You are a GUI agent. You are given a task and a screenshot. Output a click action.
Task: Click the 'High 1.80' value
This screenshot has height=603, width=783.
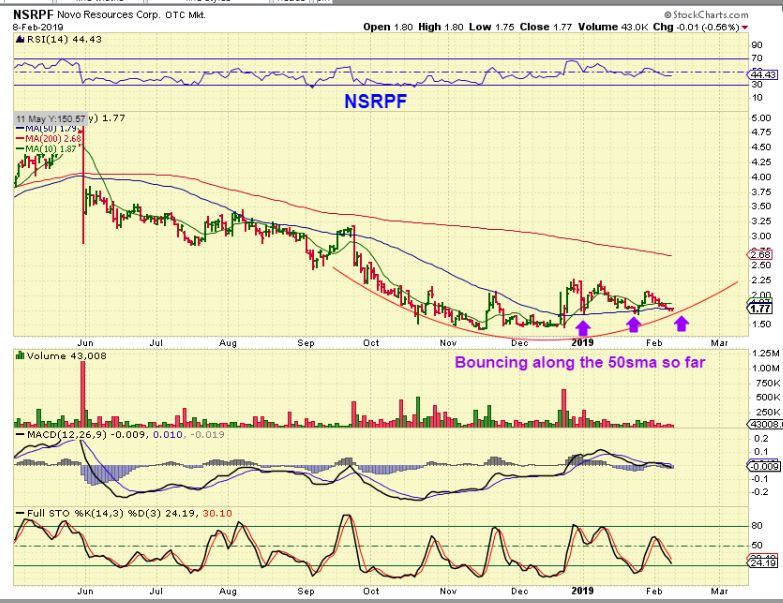(440, 27)
